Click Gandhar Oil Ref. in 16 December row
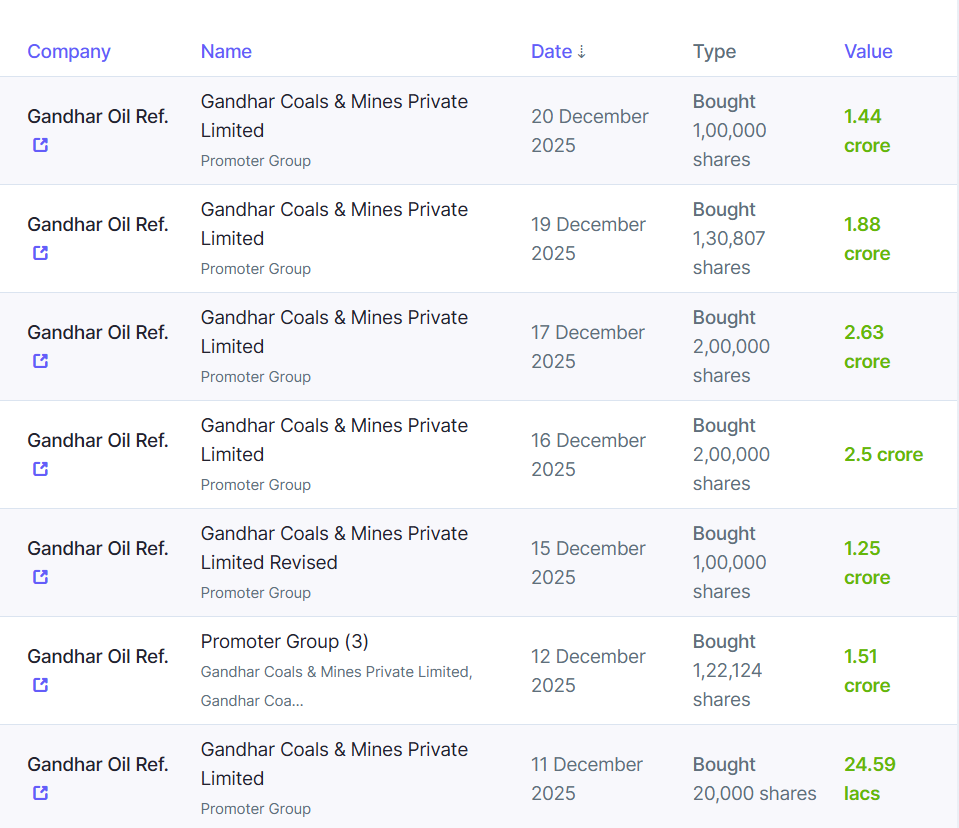 (98, 440)
